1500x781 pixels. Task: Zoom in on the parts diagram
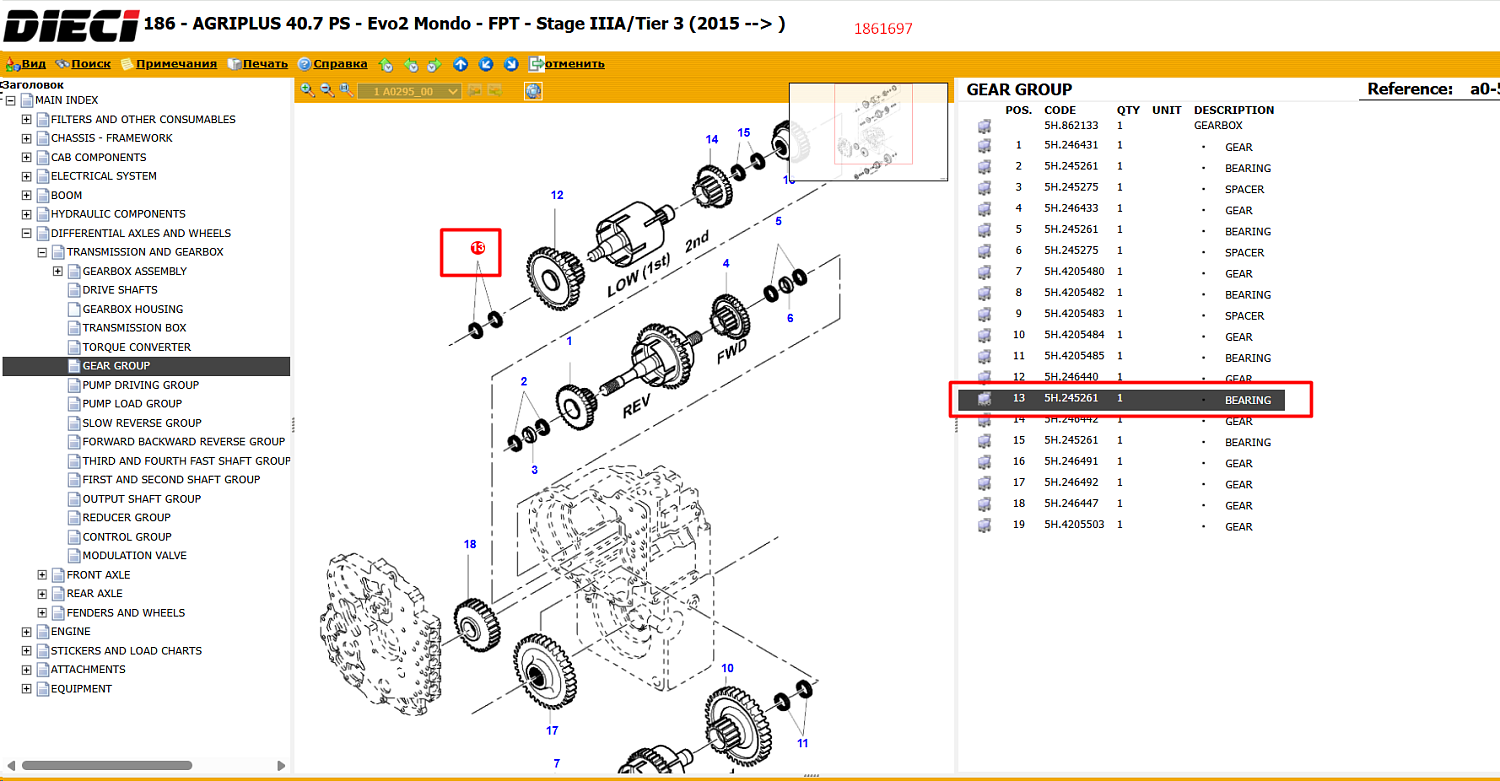[x=307, y=90]
